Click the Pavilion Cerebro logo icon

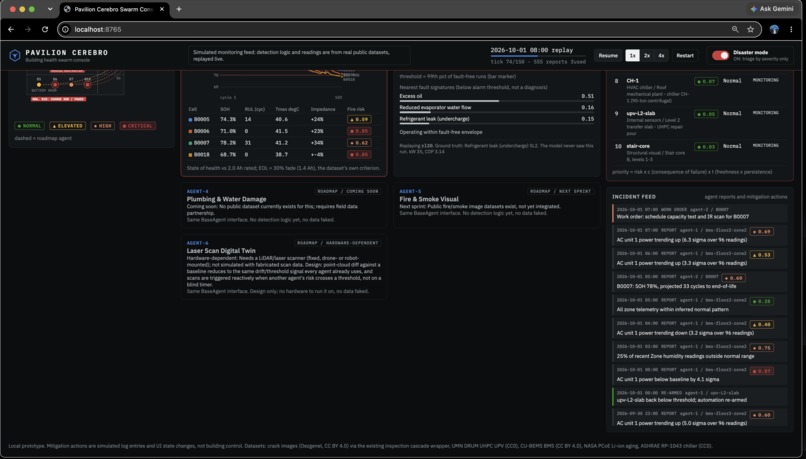coord(15,55)
